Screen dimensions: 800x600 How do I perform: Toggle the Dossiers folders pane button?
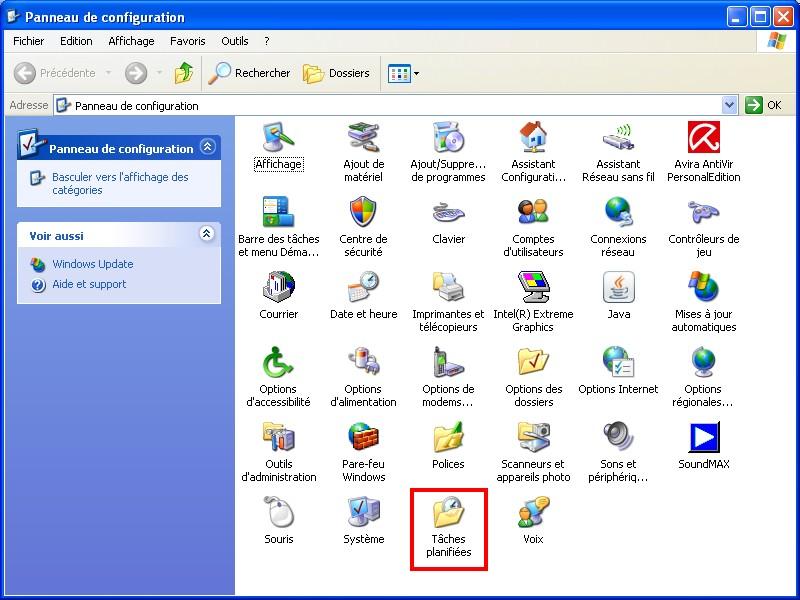pos(336,73)
